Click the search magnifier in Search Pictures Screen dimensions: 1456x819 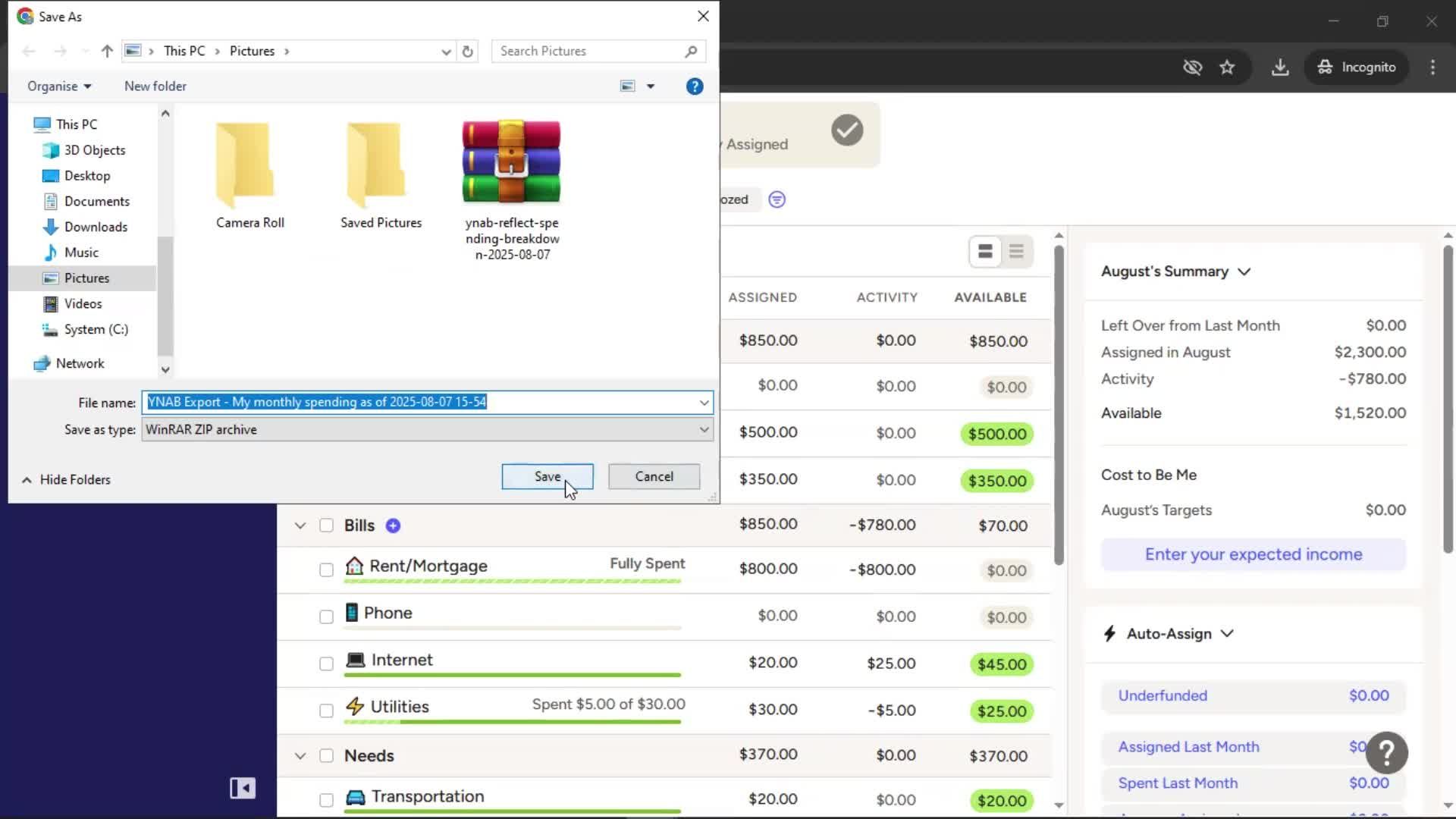pos(691,51)
